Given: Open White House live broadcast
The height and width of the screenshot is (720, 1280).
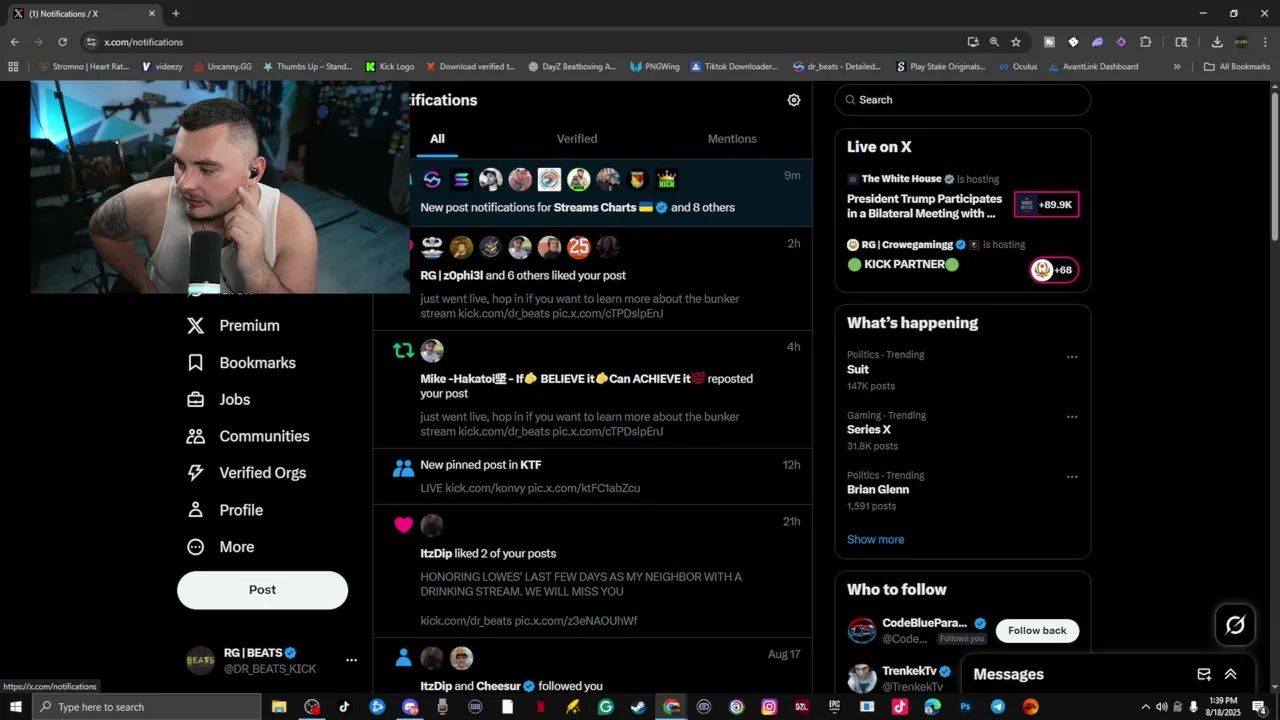Looking at the screenshot, I should coord(963,196).
